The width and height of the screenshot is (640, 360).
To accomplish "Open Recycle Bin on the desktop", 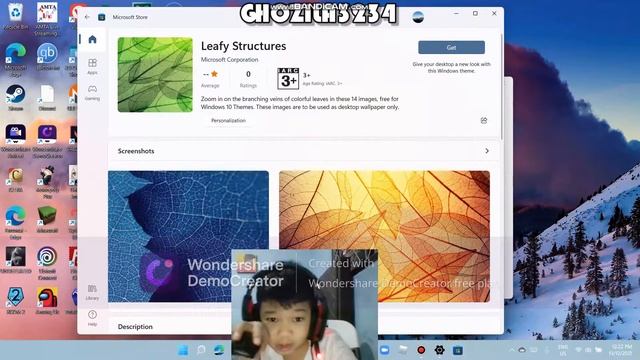I will coord(16,17).
